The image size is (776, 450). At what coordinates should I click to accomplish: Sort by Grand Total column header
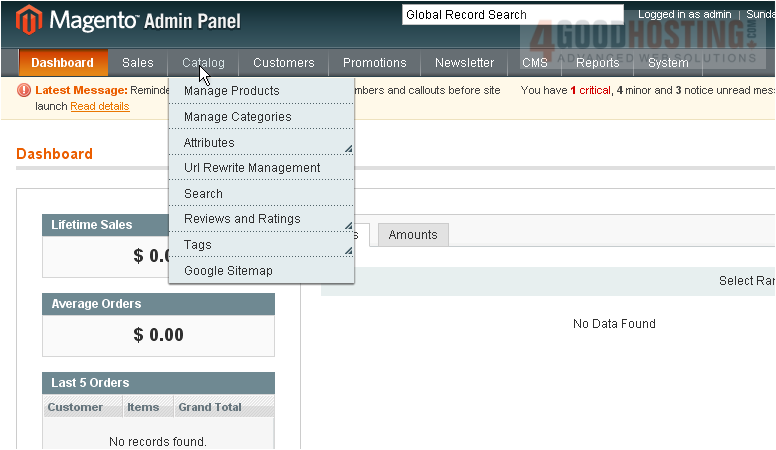point(210,407)
